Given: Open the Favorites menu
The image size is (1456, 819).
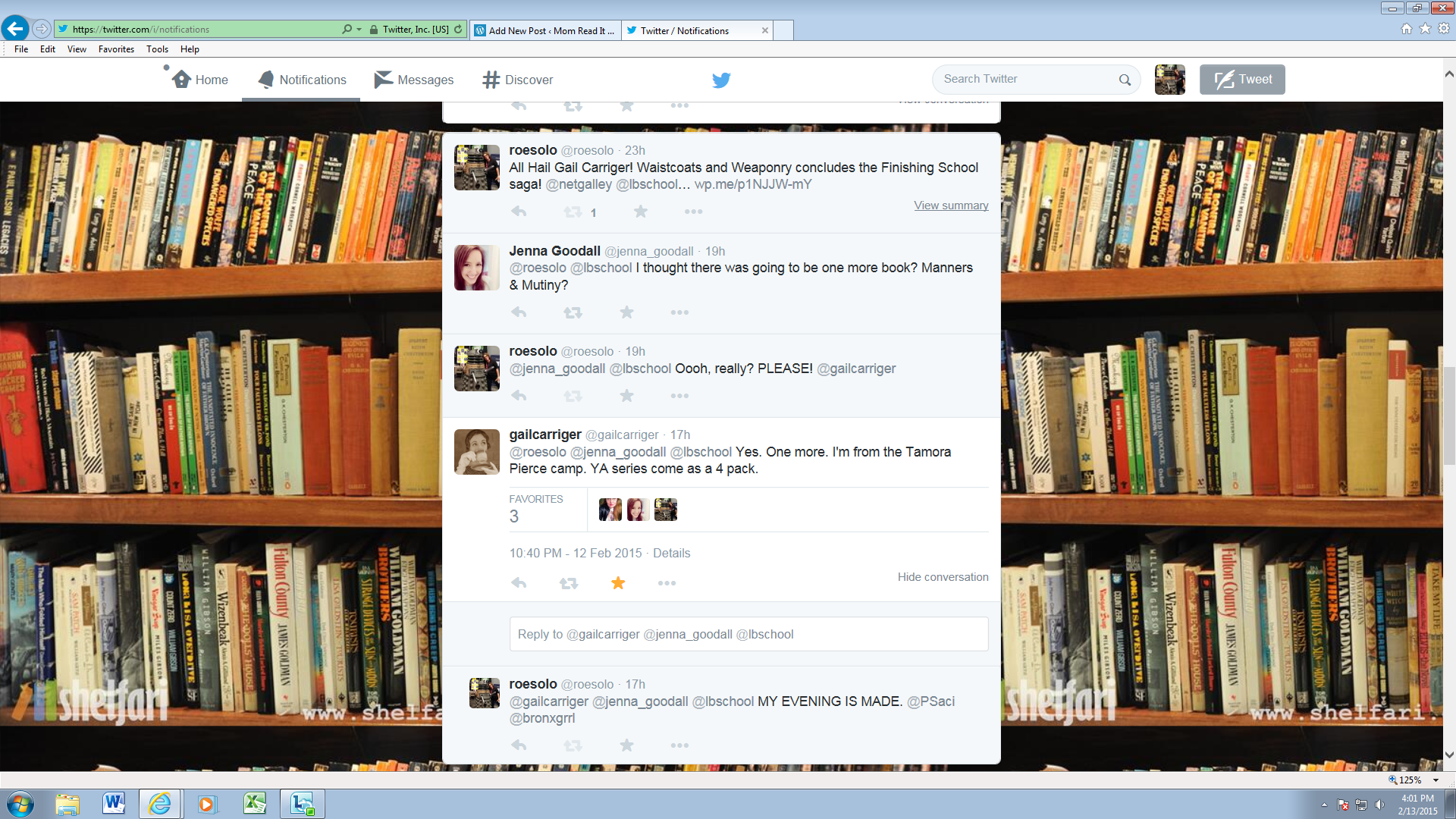Looking at the screenshot, I should 116,49.
